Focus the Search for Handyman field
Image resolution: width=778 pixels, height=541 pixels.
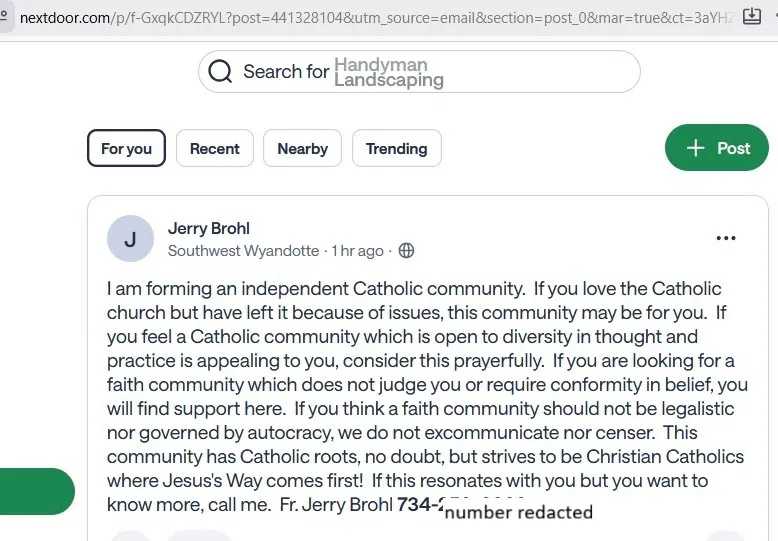[440, 72]
